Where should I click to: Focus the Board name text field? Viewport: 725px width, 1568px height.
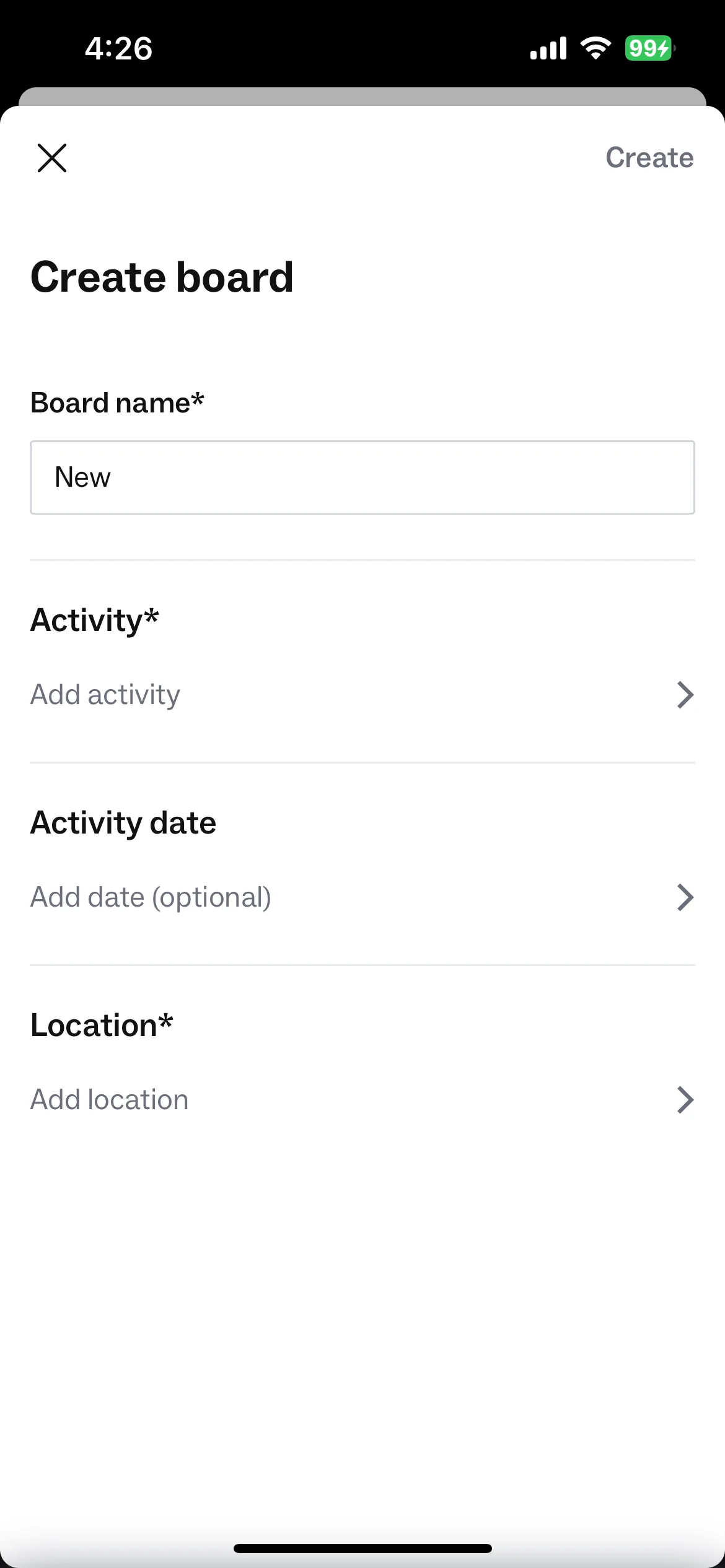point(362,477)
